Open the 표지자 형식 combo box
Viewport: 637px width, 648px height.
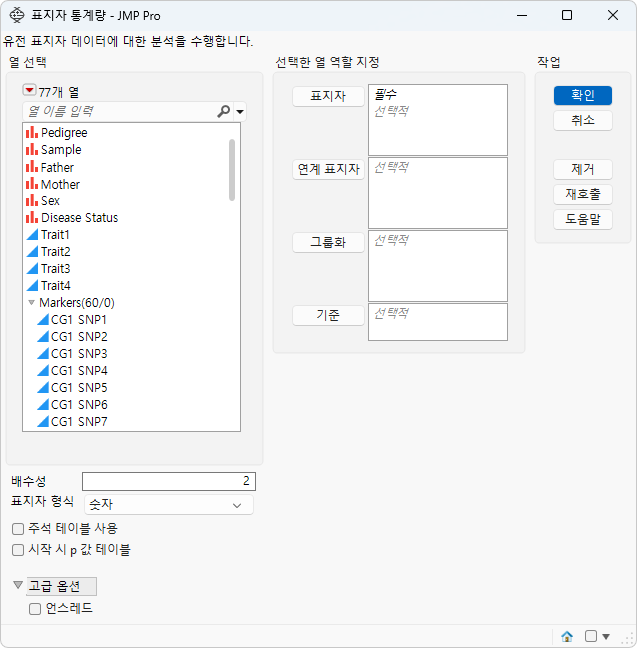click(x=169, y=505)
